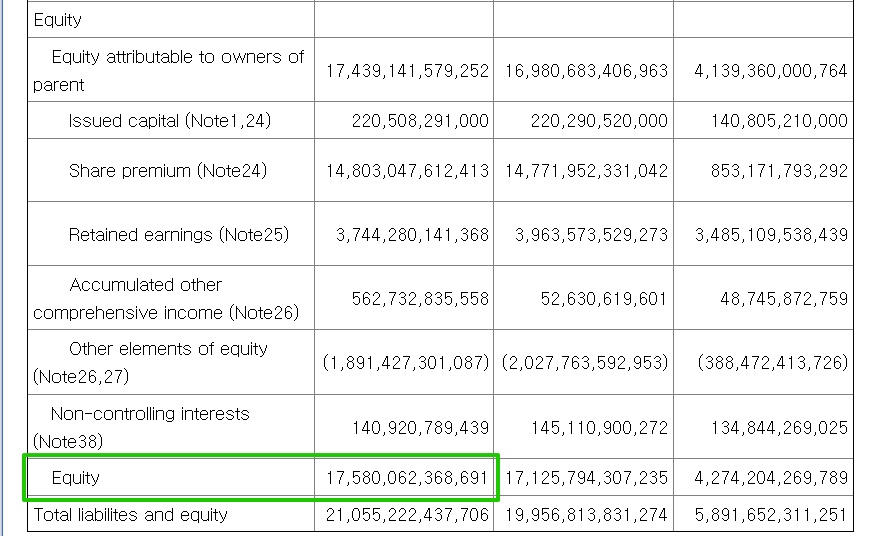Select Accumulated other comprehensive income (Note26) label
The image size is (881, 536).
pyautogui.click(x=166, y=299)
